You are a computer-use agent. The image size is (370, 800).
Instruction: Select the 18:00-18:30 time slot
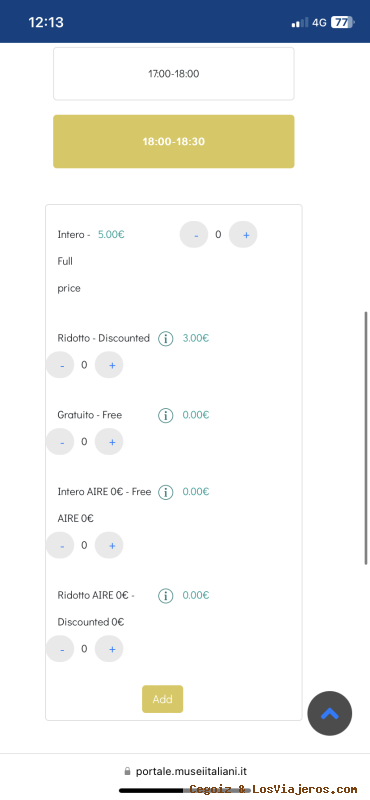(174, 141)
